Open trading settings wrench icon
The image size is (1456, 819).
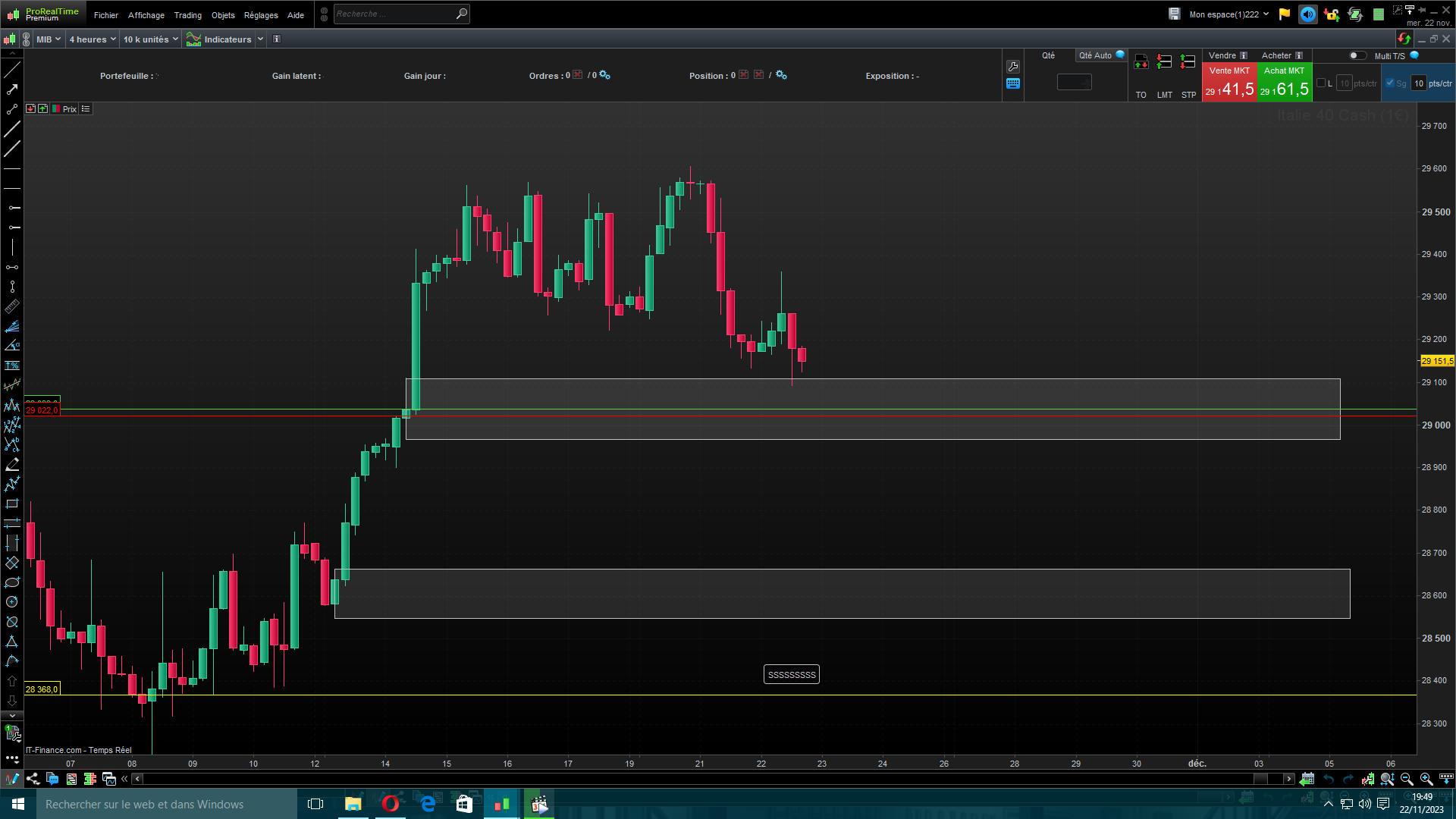tap(1013, 67)
